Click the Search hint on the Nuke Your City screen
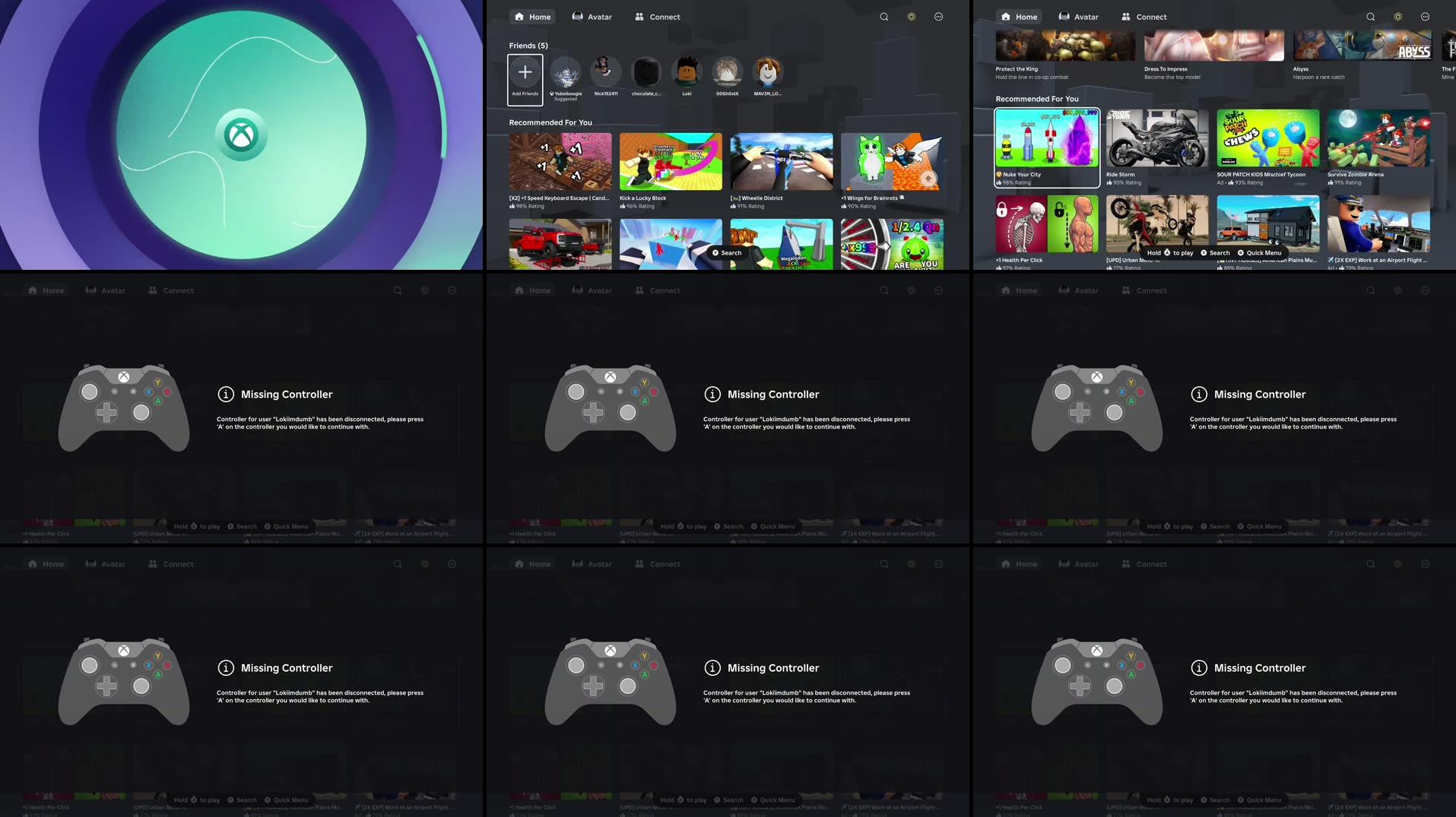 [x=1215, y=253]
